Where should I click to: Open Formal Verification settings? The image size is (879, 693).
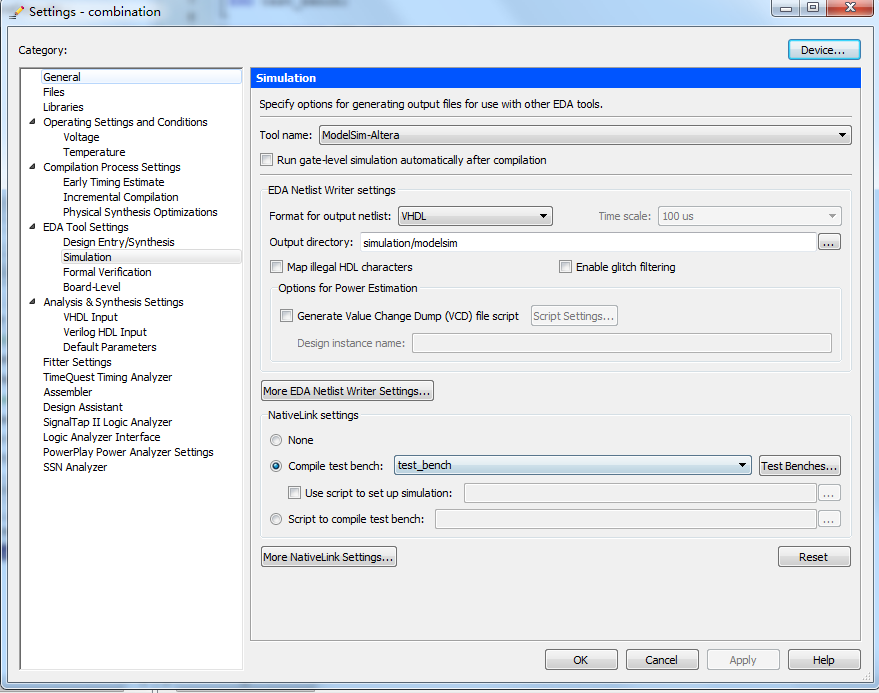click(107, 272)
